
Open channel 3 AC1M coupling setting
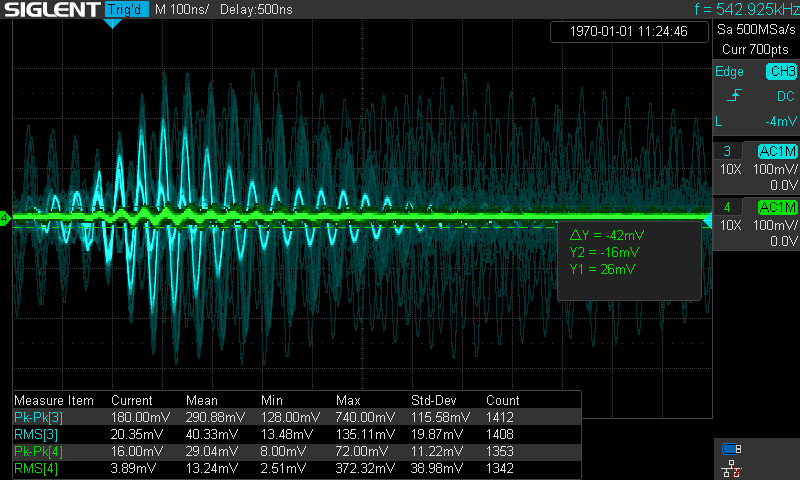click(x=777, y=151)
